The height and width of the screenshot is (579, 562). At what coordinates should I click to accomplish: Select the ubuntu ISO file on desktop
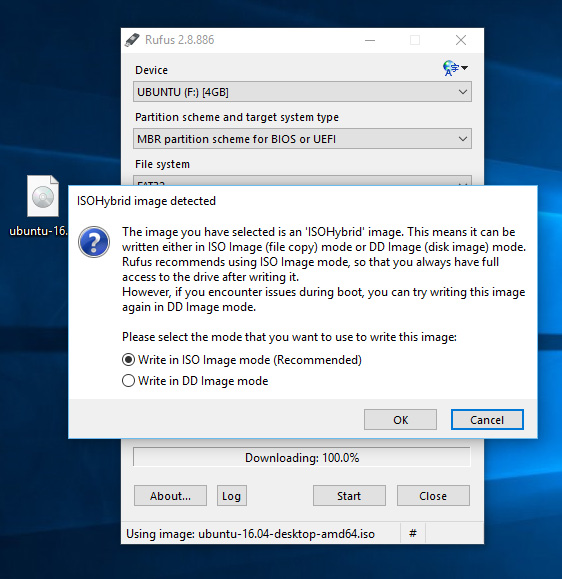click(39, 206)
